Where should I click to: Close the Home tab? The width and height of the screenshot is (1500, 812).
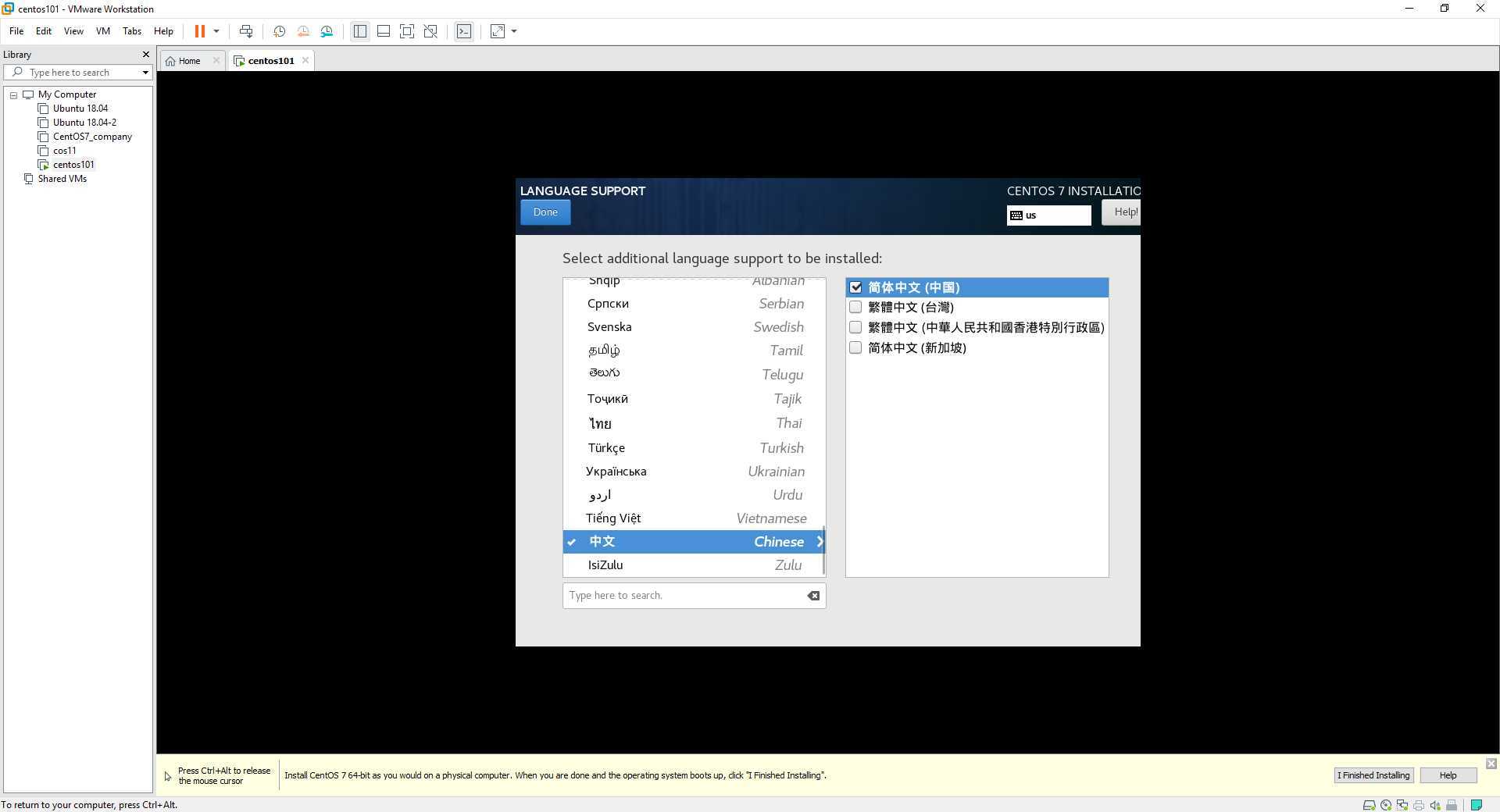pos(216,61)
